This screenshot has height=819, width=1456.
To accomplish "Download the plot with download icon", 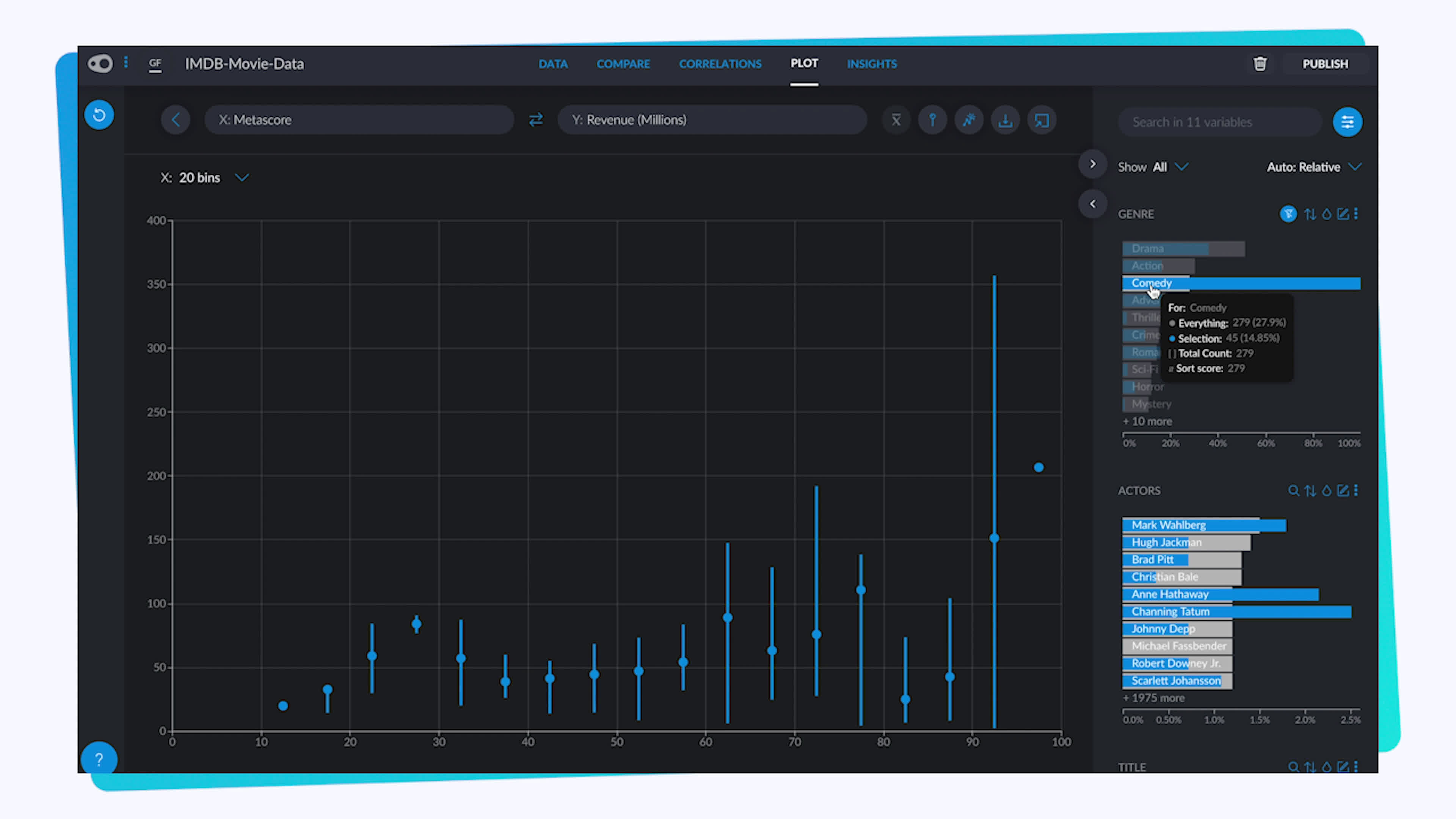I will point(1005,120).
